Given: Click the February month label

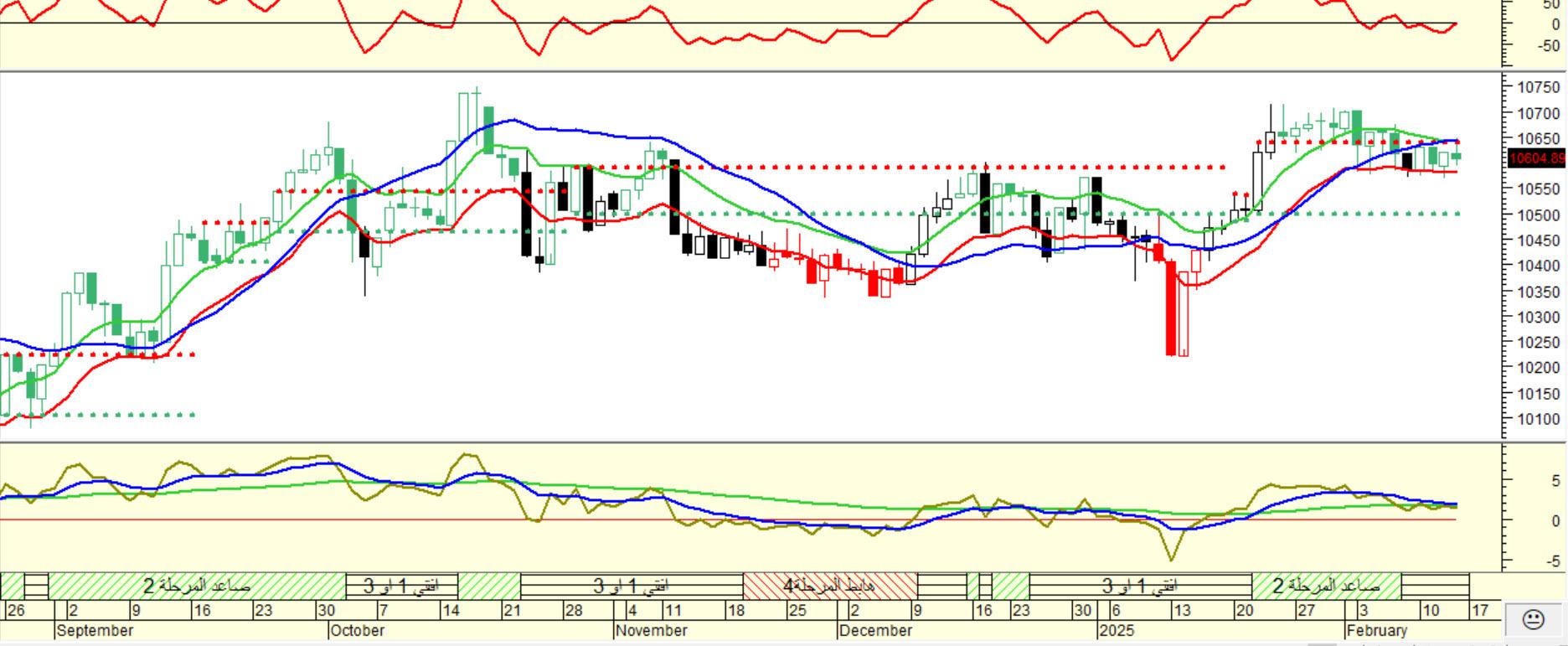Looking at the screenshot, I should point(1377,630).
